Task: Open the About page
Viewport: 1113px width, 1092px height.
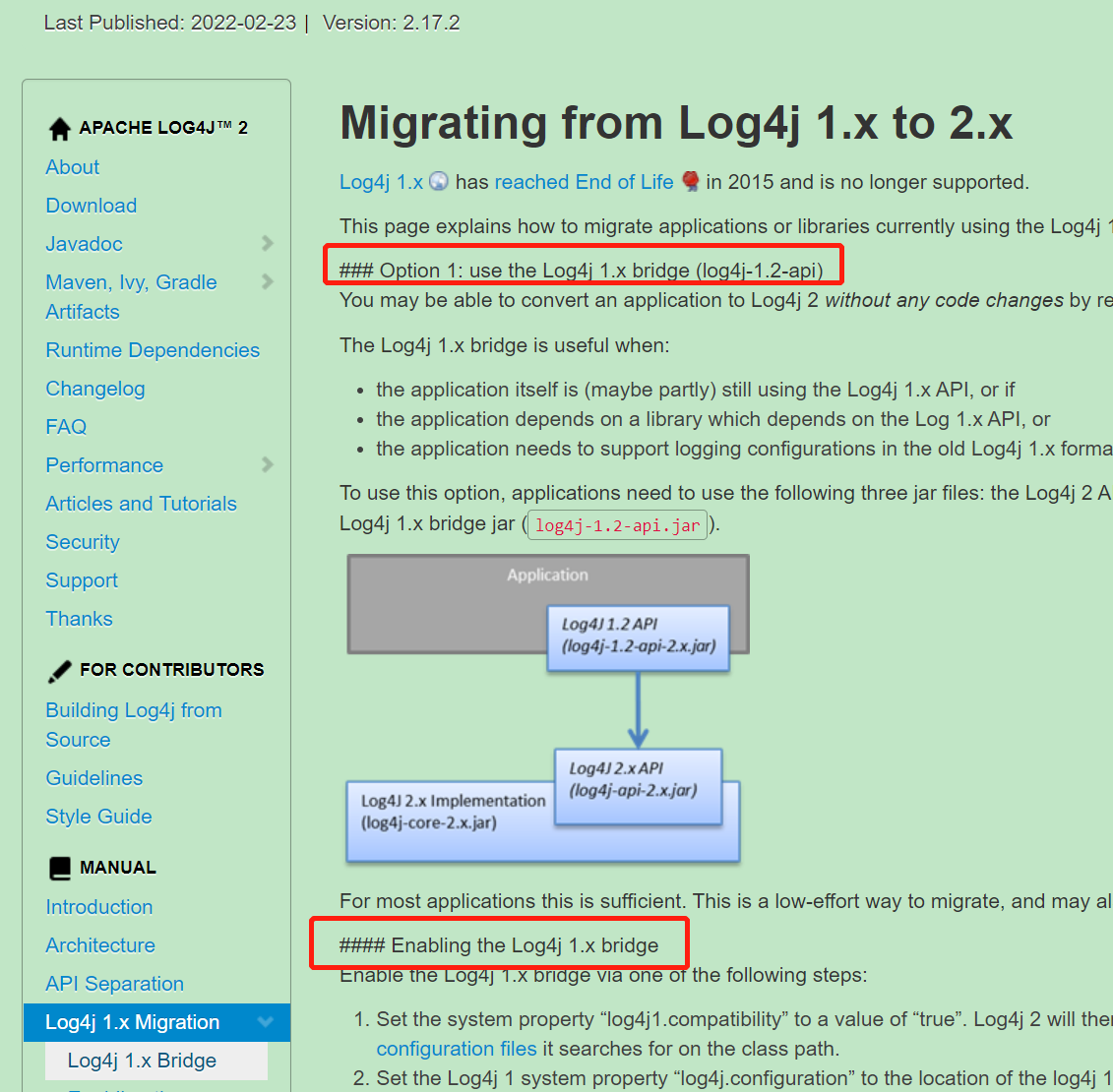Action: [73, 166]
